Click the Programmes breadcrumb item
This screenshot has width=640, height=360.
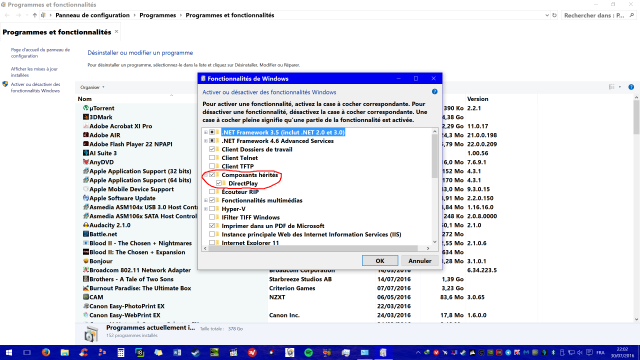(x=158, y=15)
